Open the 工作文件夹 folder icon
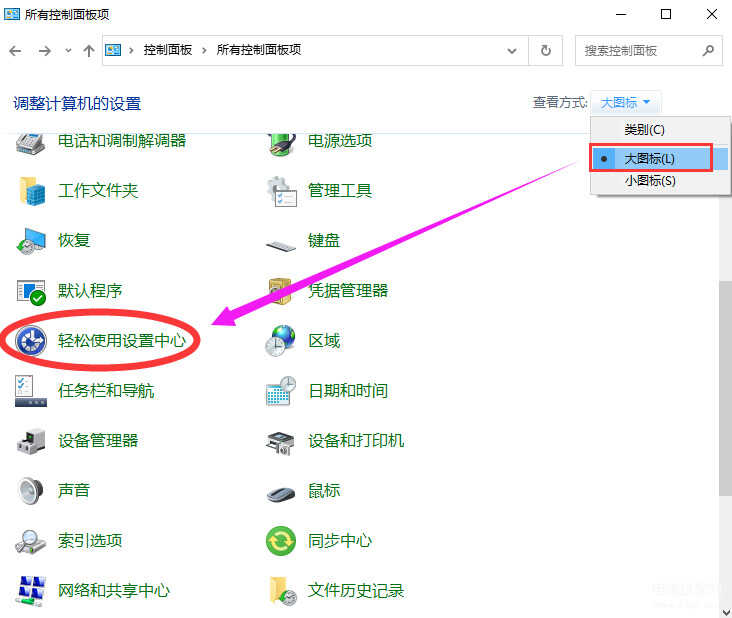The image size is (732, 618). (x=32, y=191)
